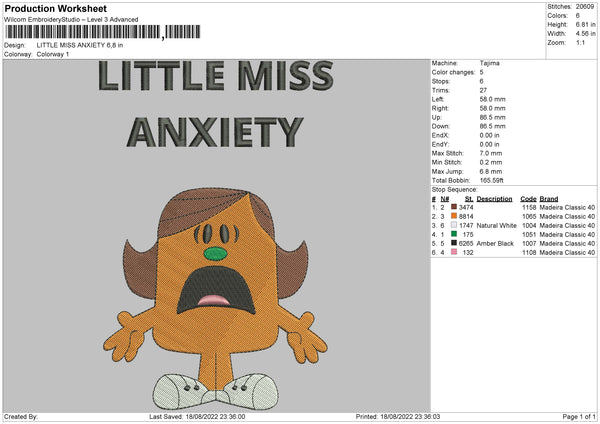Click stitch count 3474 in row 1
Screen dimensions: 600x424
(x=466, y=207)
